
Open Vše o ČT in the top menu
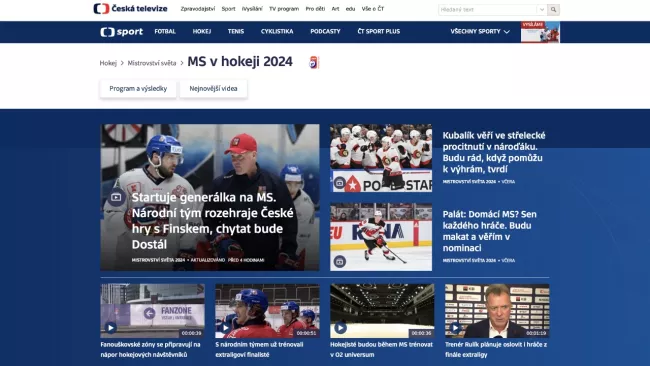pos(373,9)
